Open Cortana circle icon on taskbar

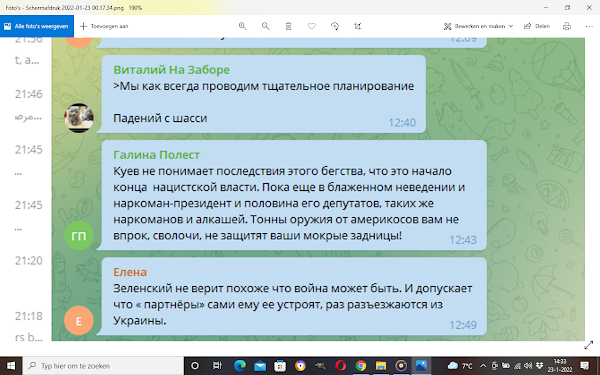coord(195,366)
